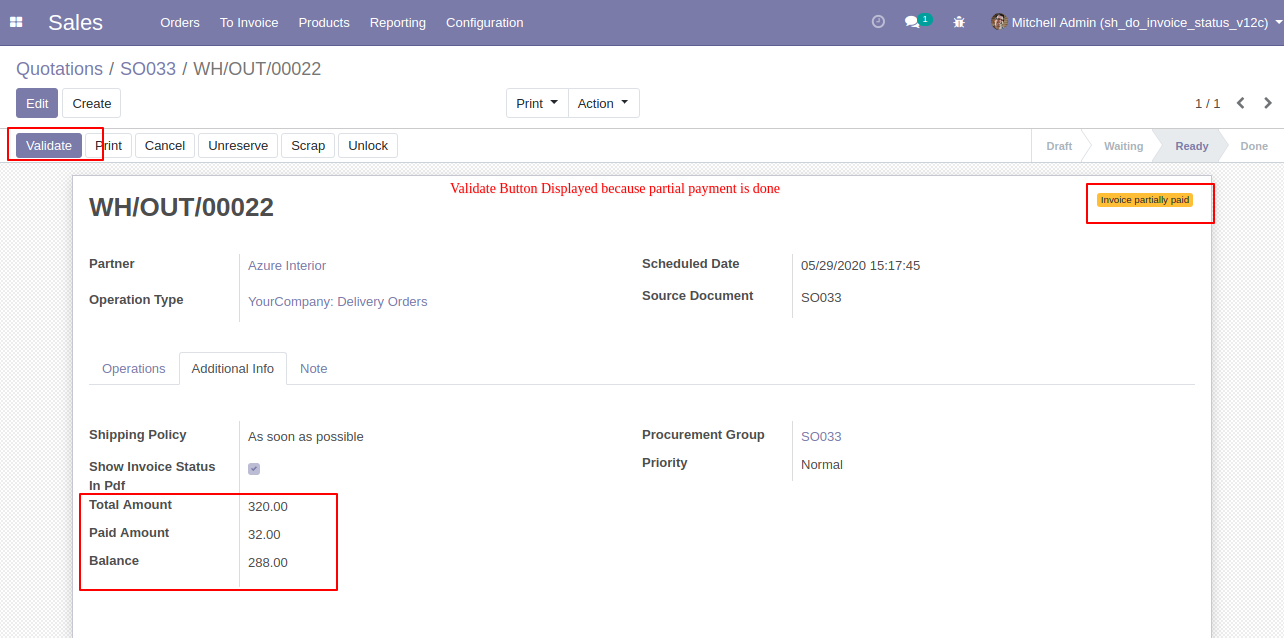Click scheduled date 05/29/2020 15:17:45

[x=860, y=265]
